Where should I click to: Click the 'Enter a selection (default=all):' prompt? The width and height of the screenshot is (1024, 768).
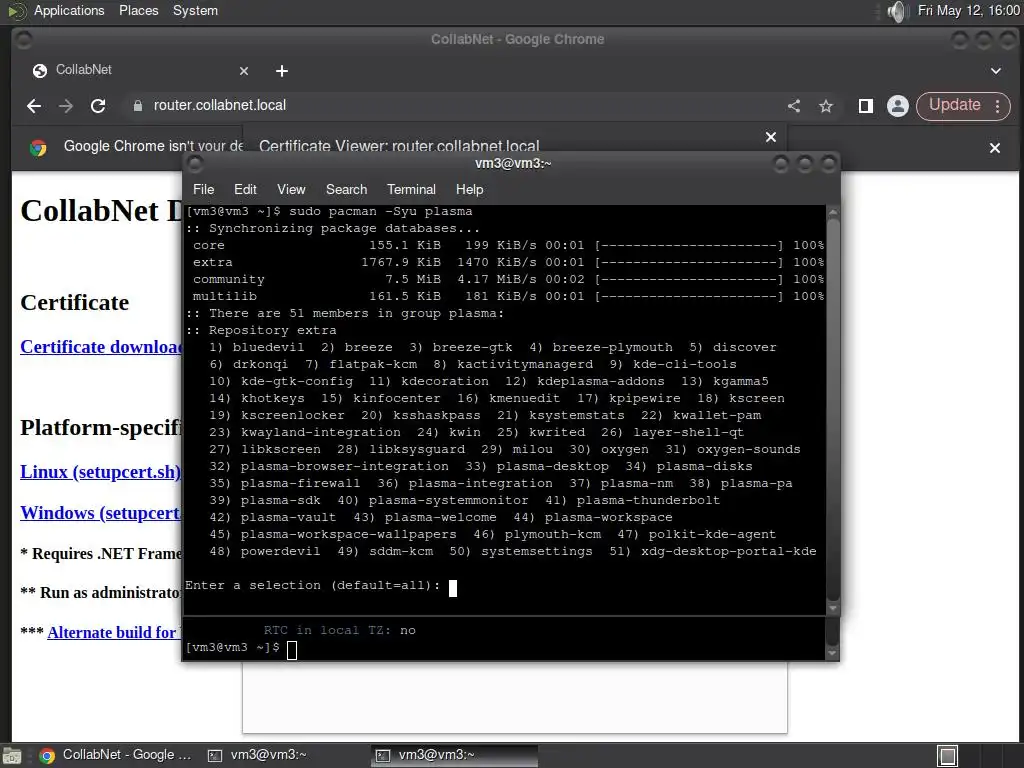click(313, 585)
